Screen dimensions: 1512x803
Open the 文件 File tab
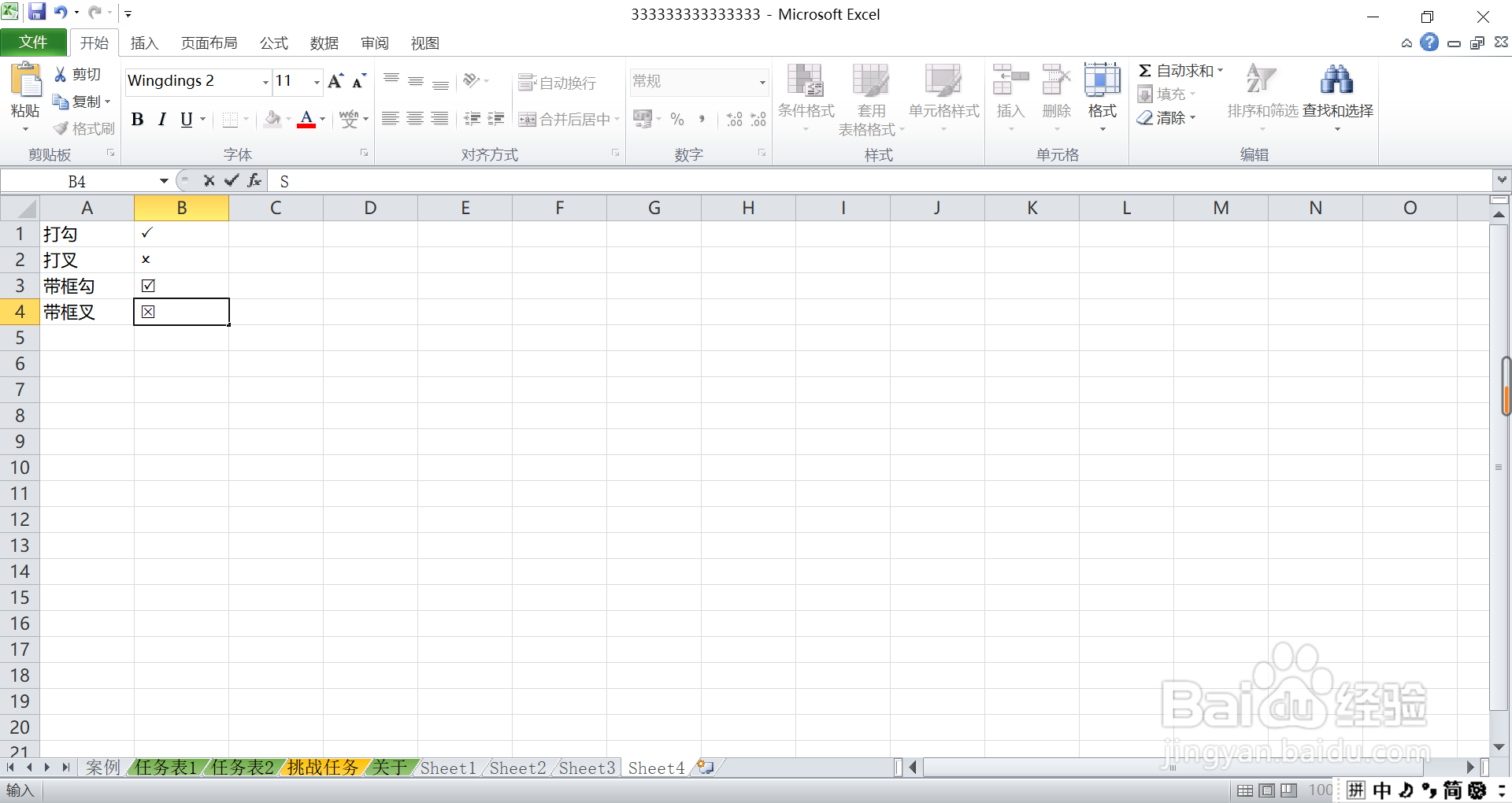pos(33,43)
